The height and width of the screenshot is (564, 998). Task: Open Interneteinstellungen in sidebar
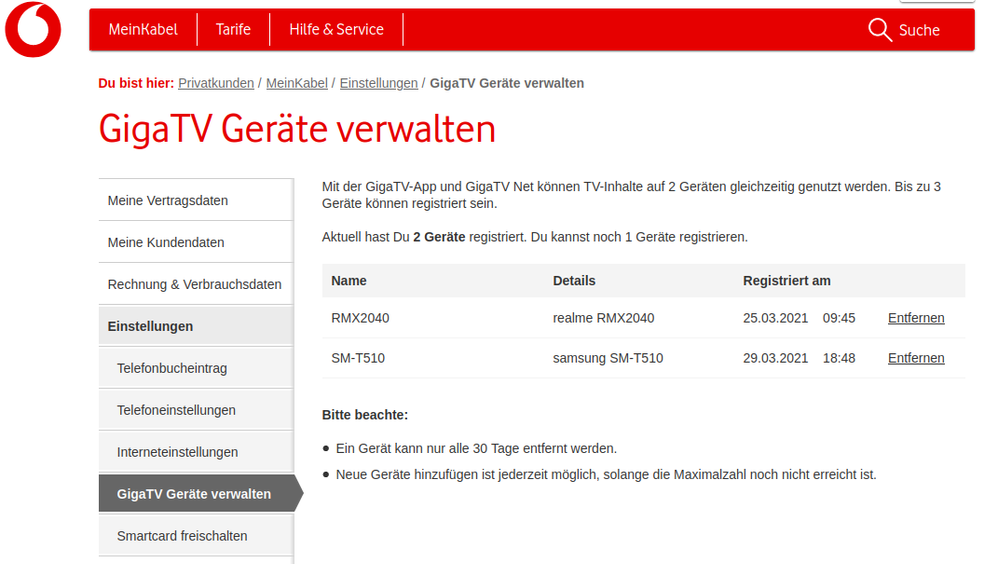196,453
